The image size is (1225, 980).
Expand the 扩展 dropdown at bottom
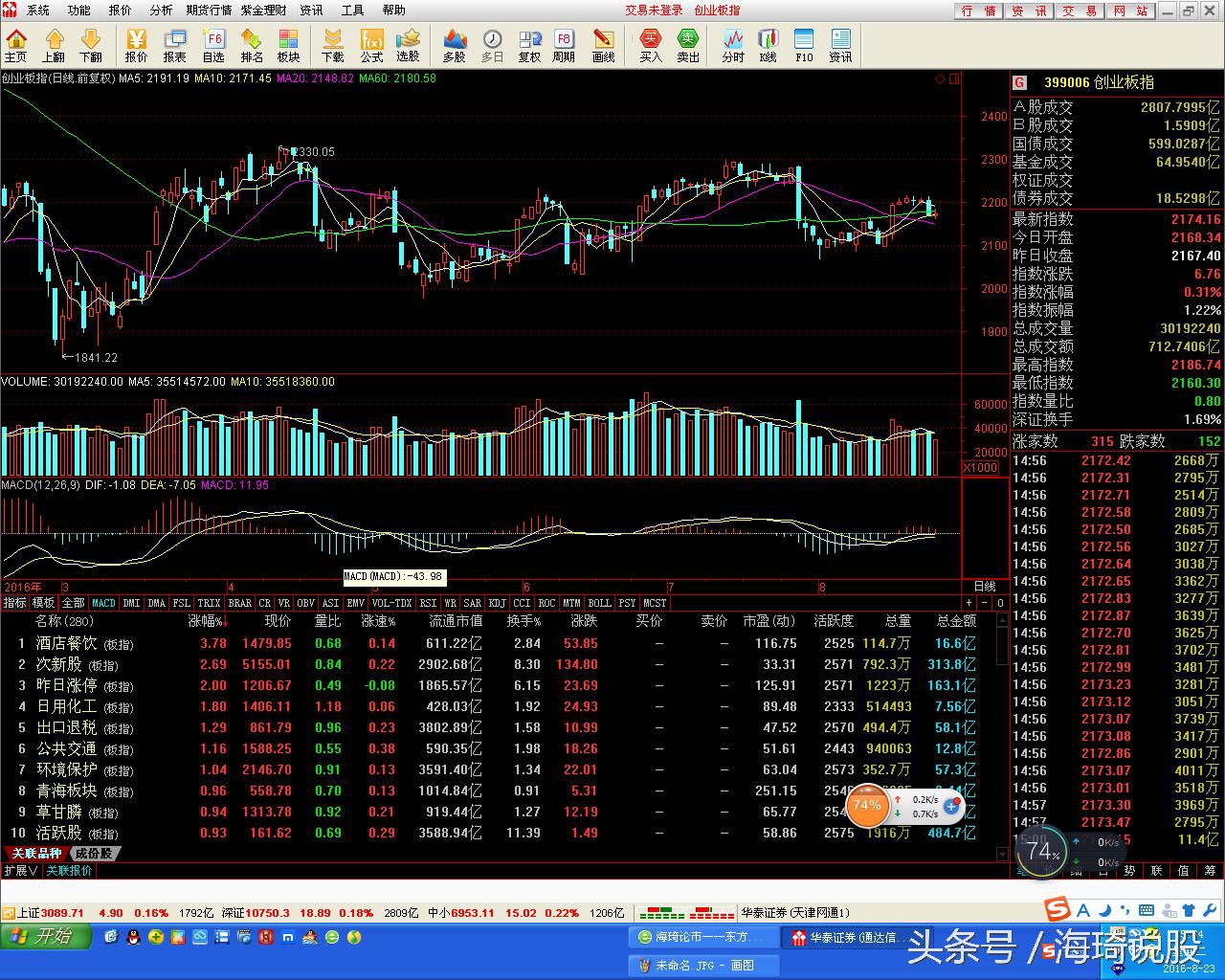20,871
